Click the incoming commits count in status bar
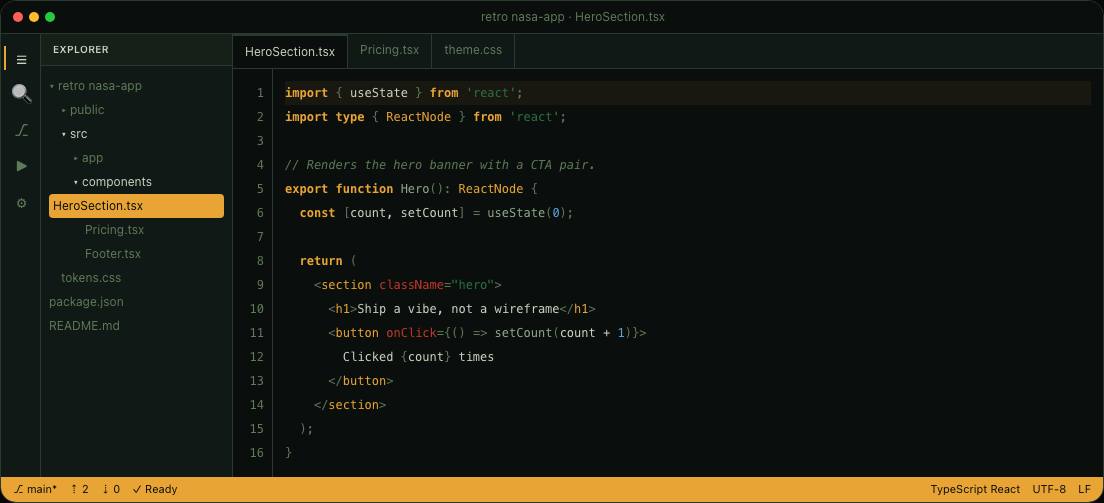1104x503 pixels. click(111, 489)
